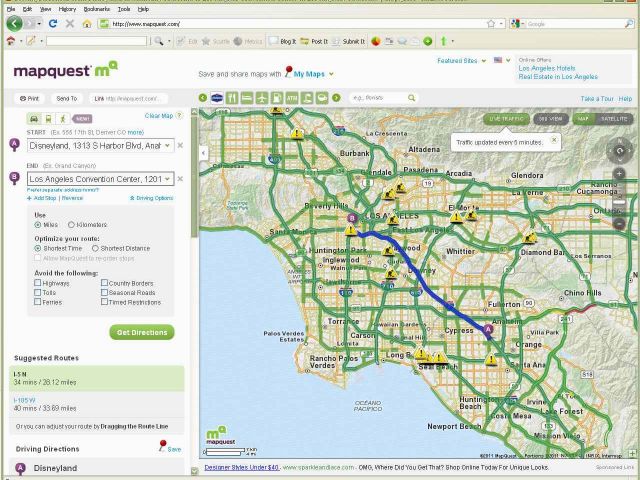Zoom in with map plus button
Screen dimensions: 640x480
point(619,173)
